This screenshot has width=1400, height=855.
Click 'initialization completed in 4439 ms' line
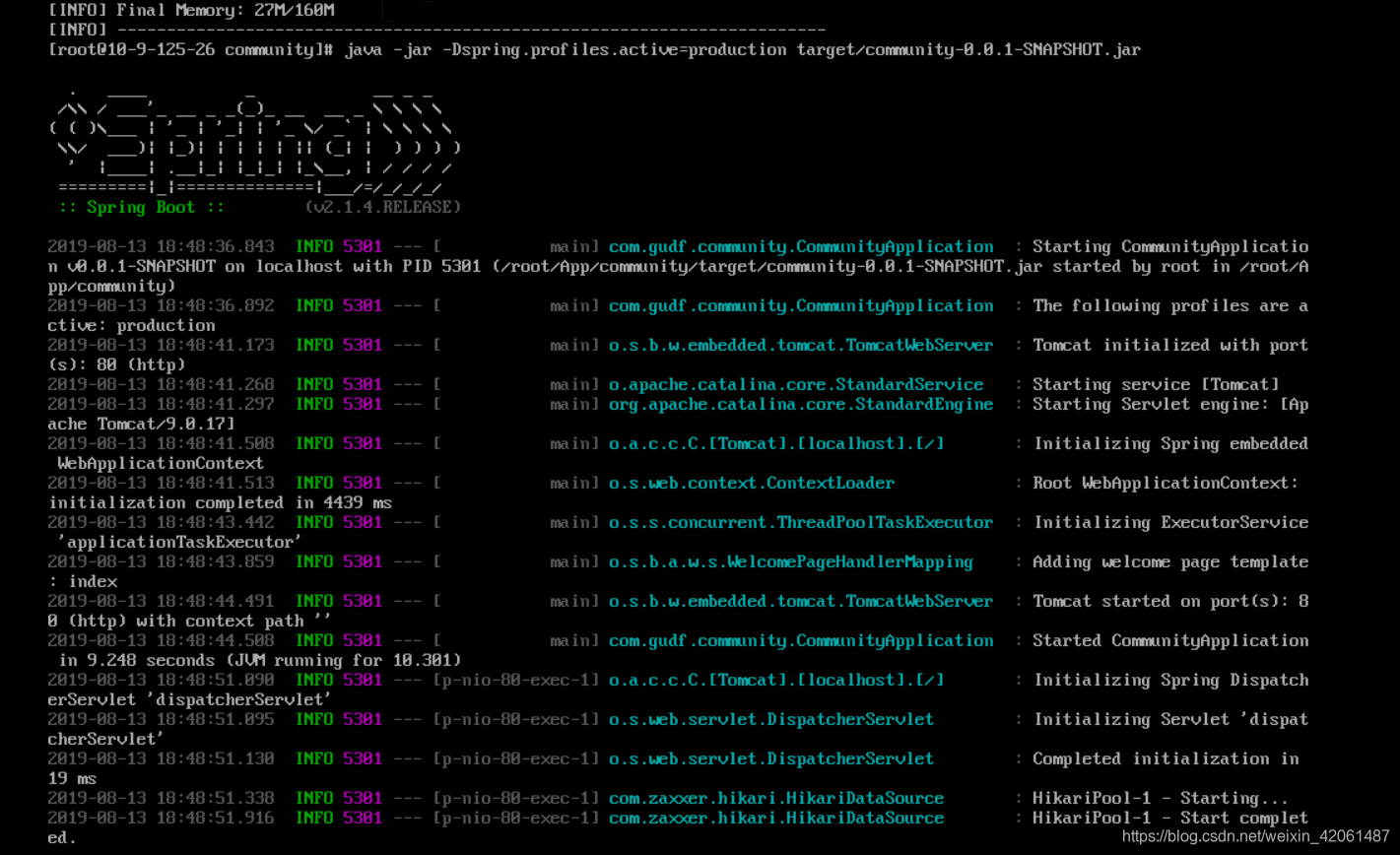coord(221,503)
